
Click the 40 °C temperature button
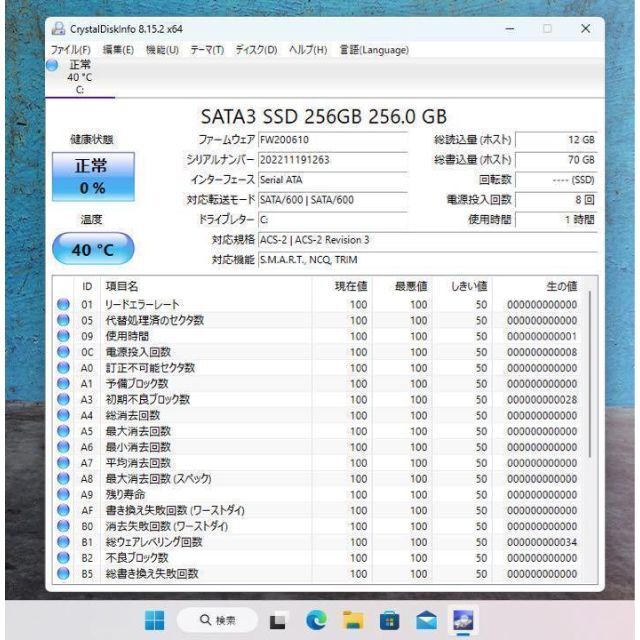tap(93, 249)
